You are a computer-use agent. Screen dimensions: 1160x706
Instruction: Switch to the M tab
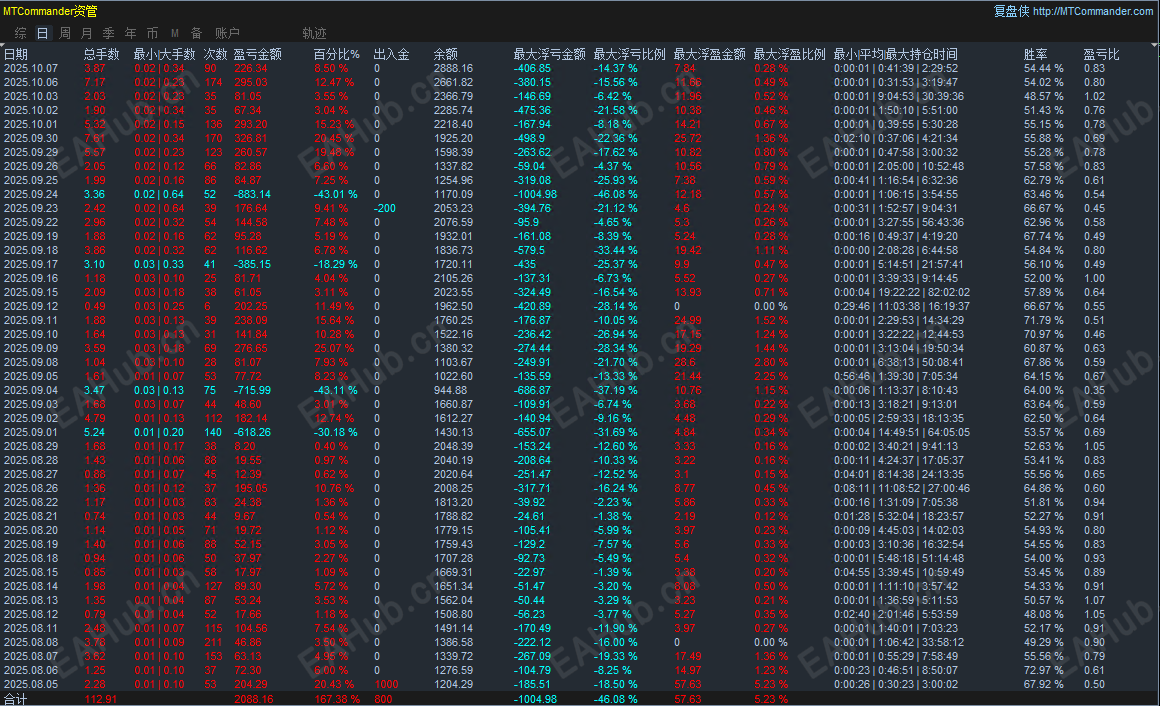tap(175, 33)
